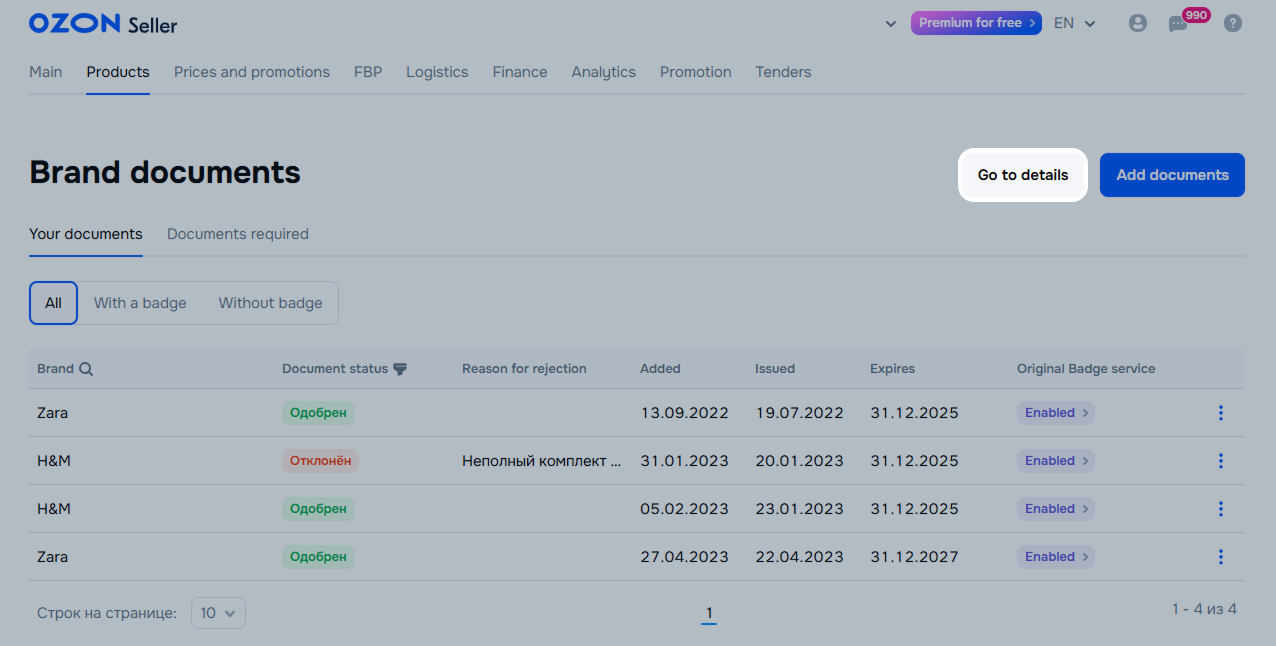
Task: Open the Promotion tab
Action: [696, 72]
